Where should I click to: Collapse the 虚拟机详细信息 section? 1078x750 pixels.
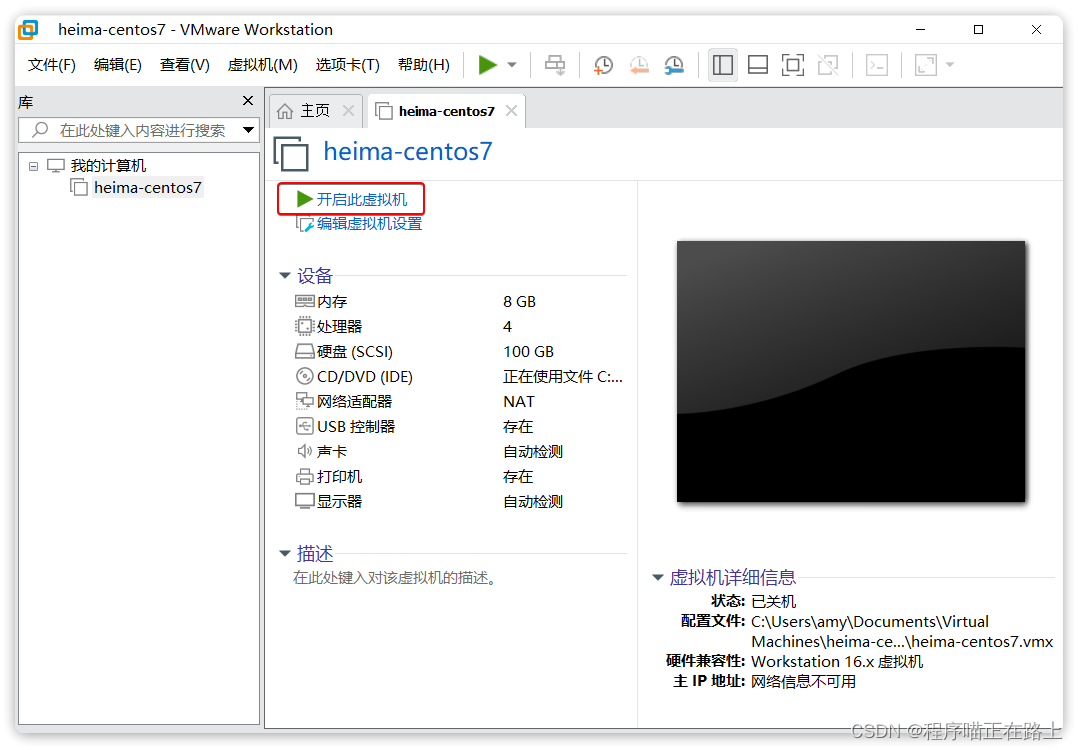(x=657, y=577)
